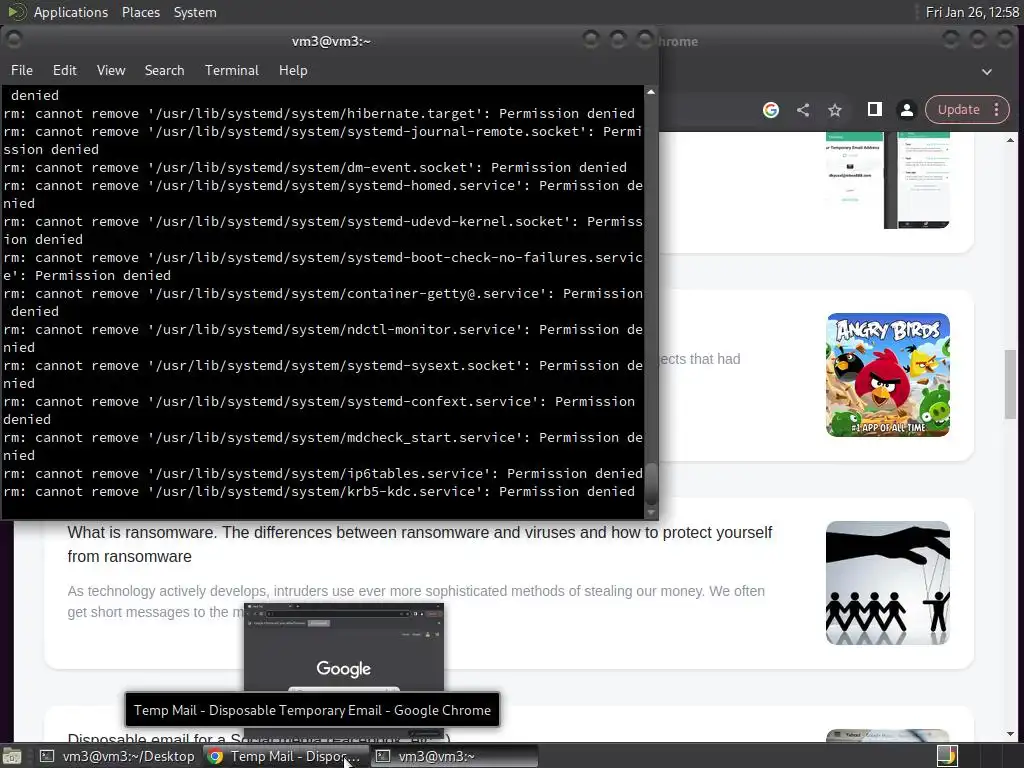The width and height of the screenshot is (1024, 768).
Task: Click the 'hibernate.target' error line
Action: coord(319,114)
